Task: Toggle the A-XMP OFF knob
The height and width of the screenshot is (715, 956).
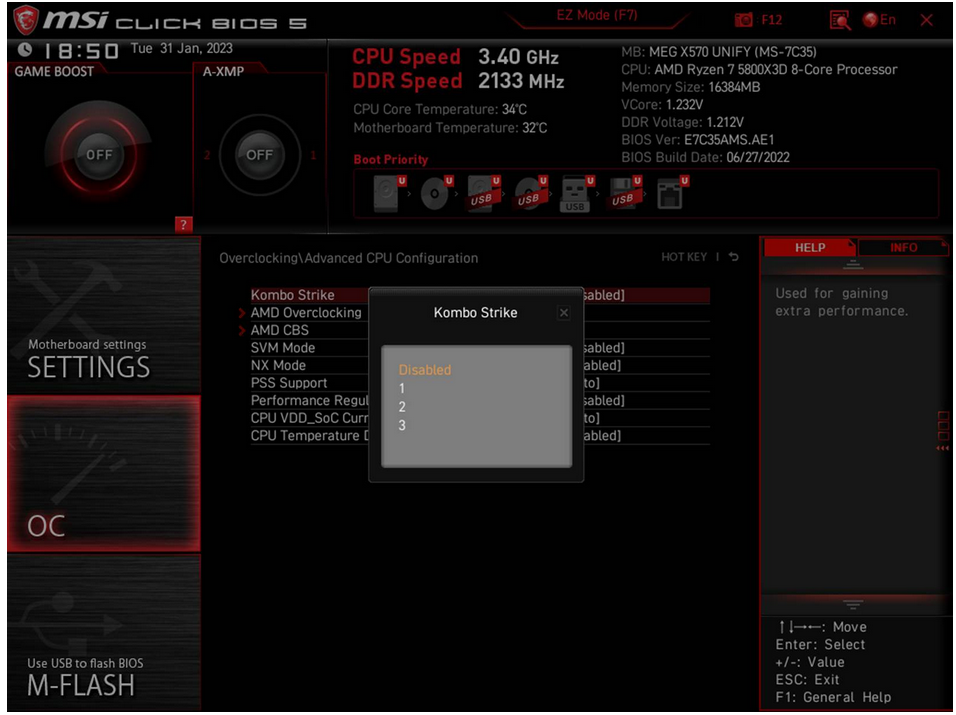Action: 259,154
